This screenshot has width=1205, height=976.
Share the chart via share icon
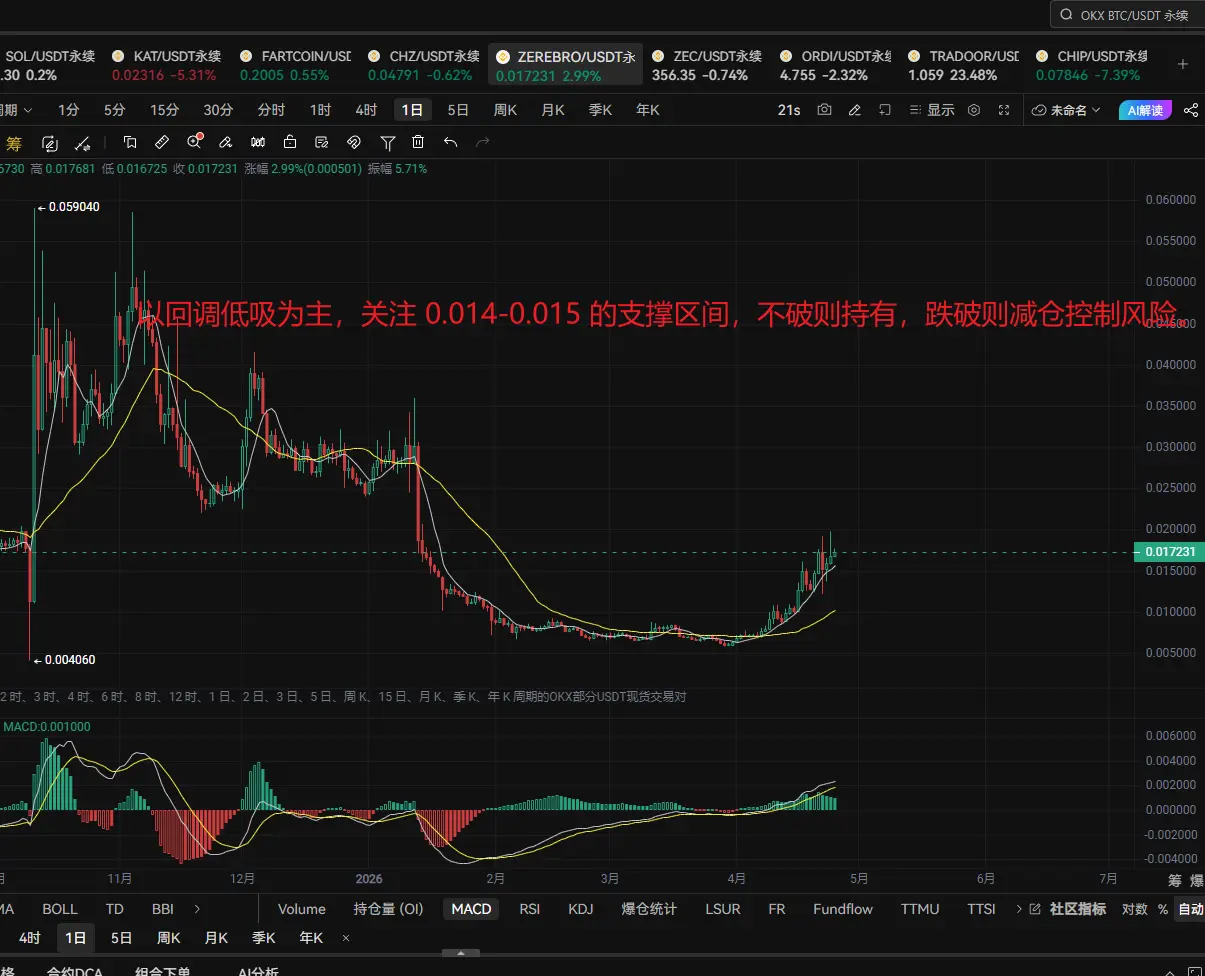[1190, 110]
